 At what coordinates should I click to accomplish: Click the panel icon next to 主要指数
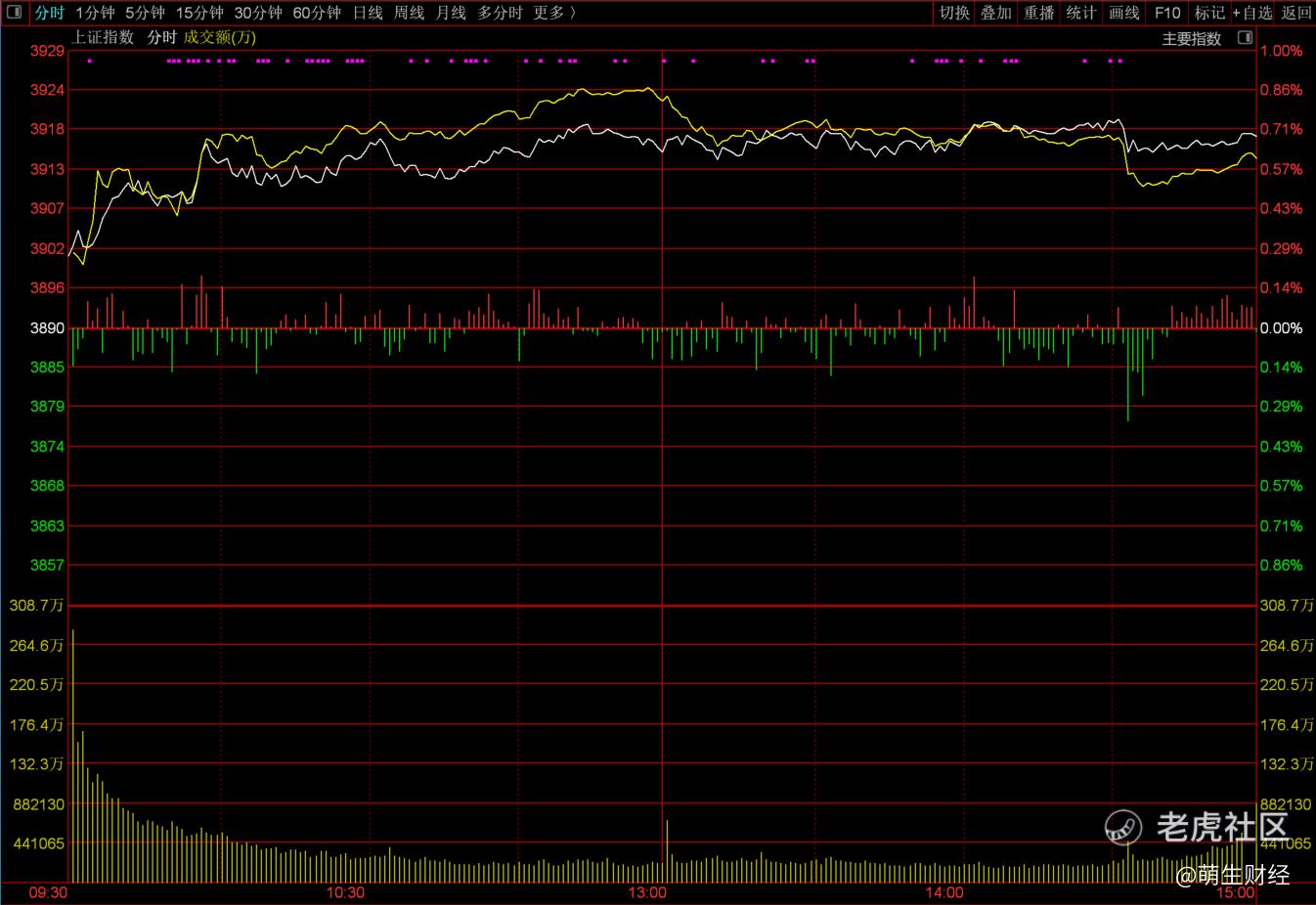coord(1245,38)
